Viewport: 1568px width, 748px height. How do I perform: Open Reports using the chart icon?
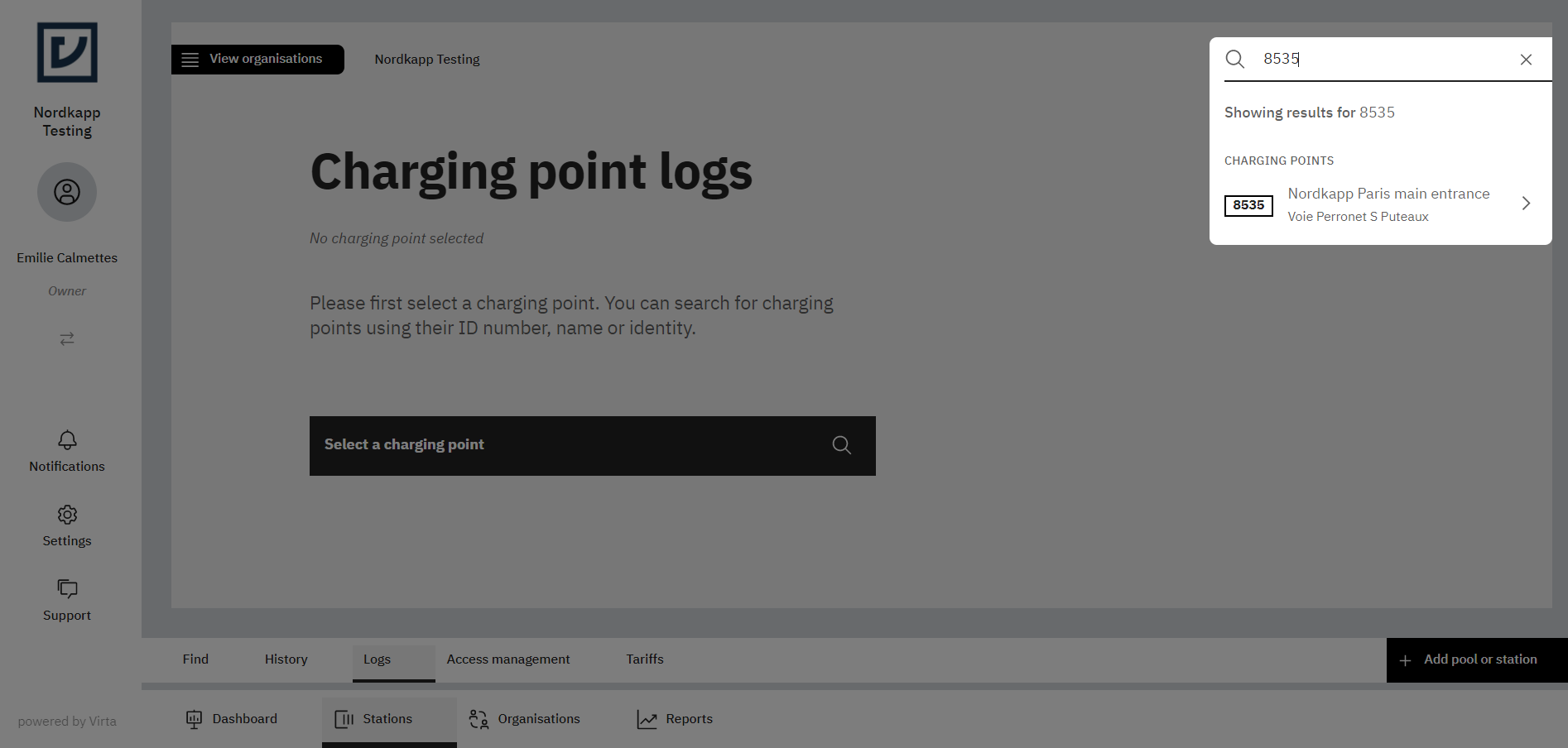click(675, 718)
